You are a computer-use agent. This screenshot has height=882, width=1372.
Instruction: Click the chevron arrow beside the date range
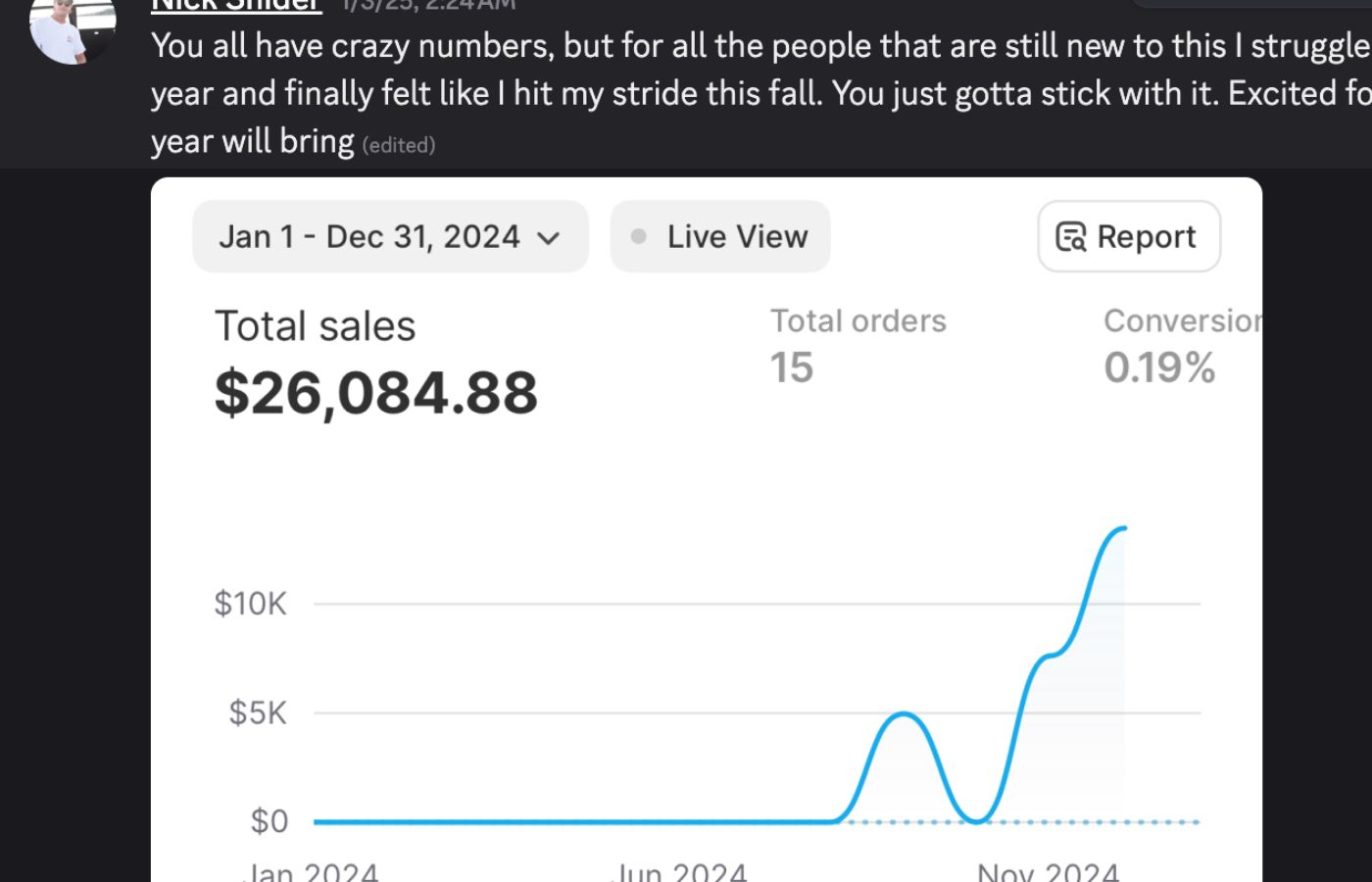pyautogui.click(x=549, y=238)
